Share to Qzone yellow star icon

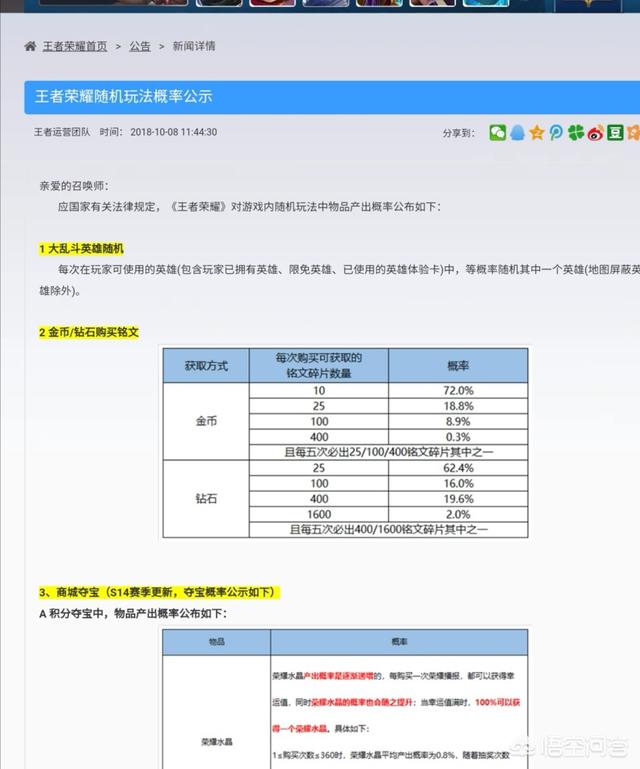[537, 132]
